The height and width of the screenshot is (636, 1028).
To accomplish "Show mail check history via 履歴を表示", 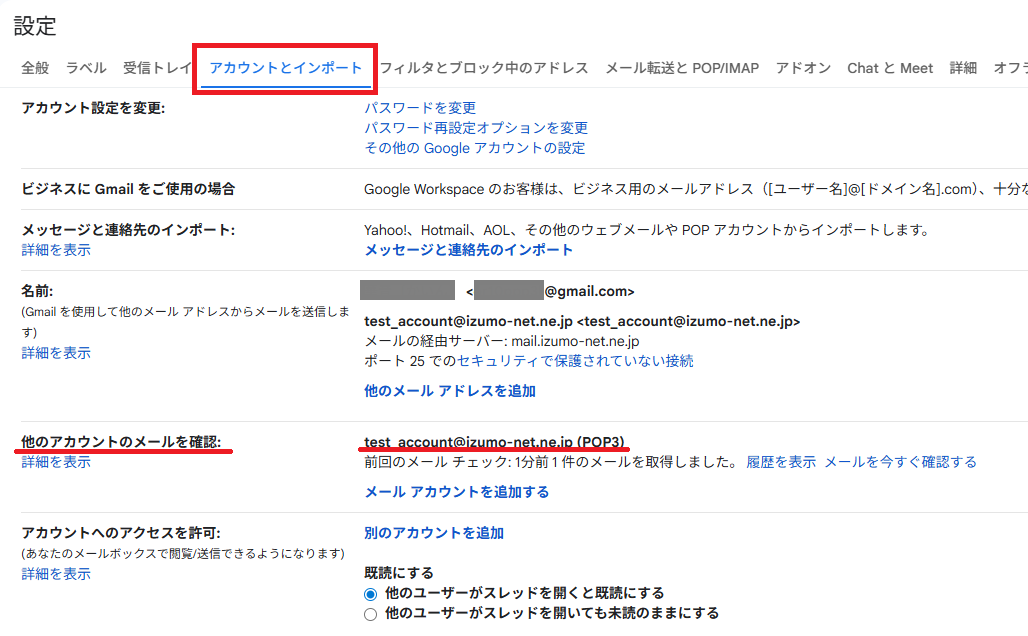I will click(781, 462).
